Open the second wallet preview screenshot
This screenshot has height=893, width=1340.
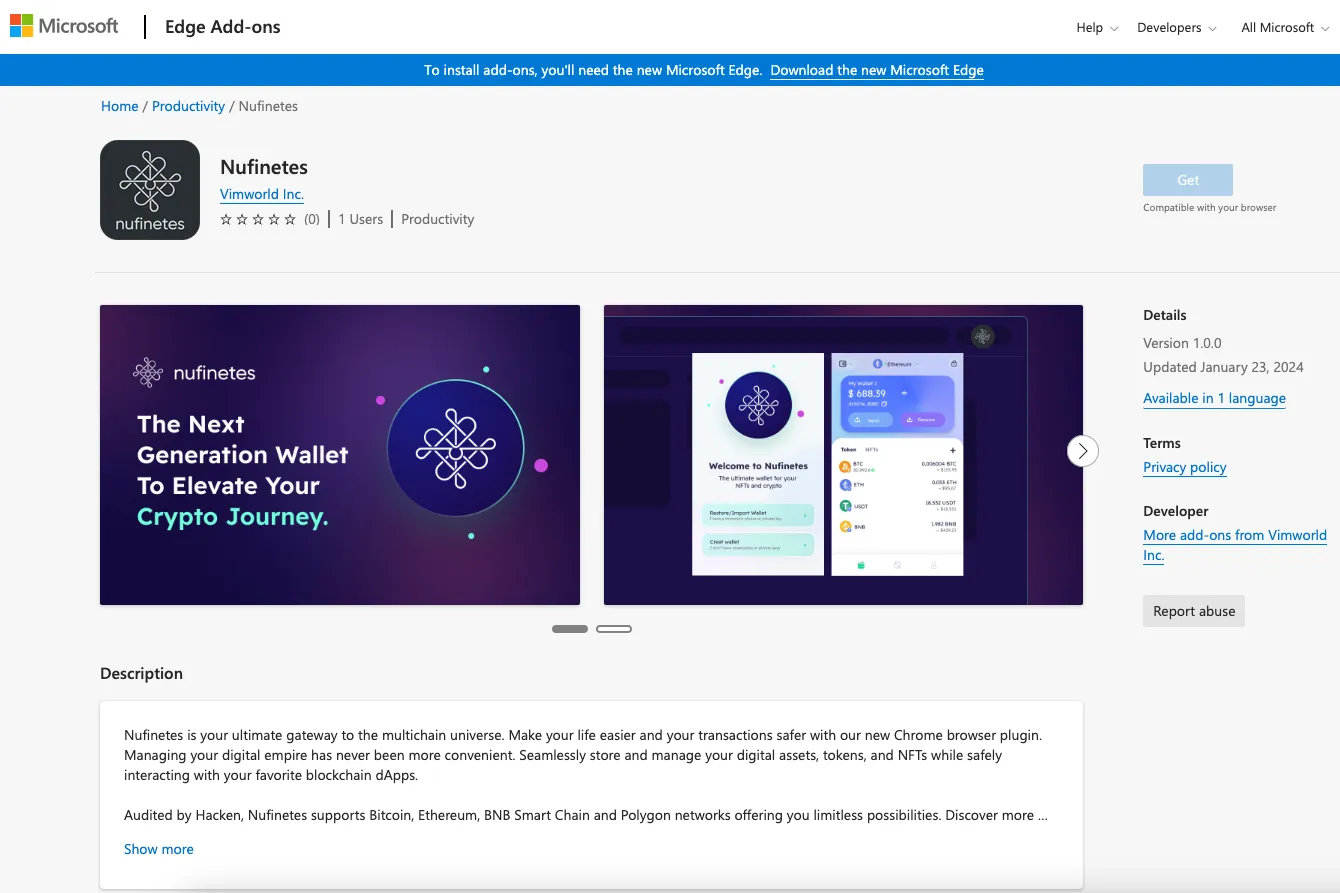[843, 455]
